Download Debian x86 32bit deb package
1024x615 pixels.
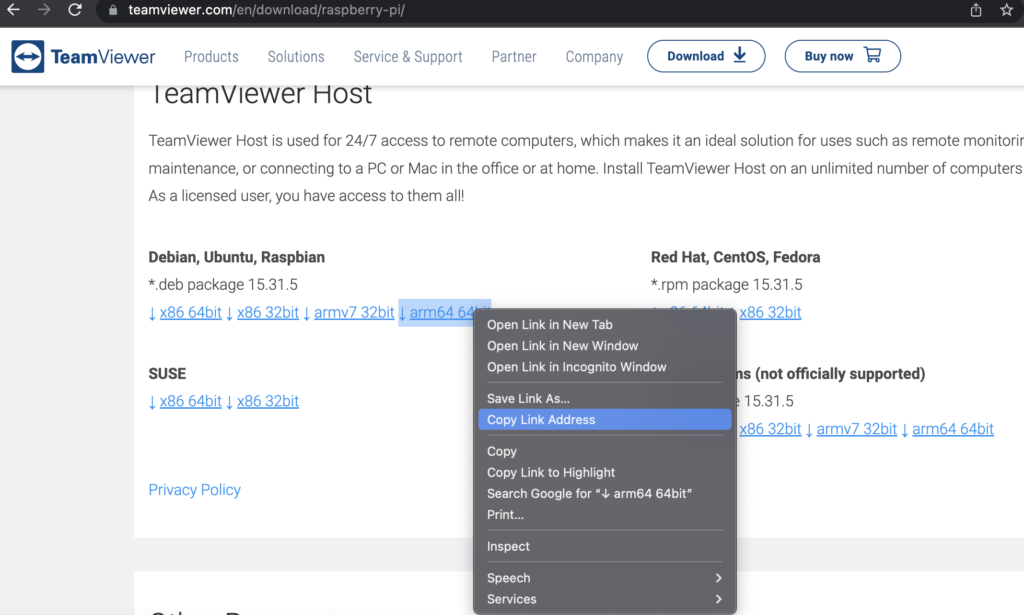point(268,313)
